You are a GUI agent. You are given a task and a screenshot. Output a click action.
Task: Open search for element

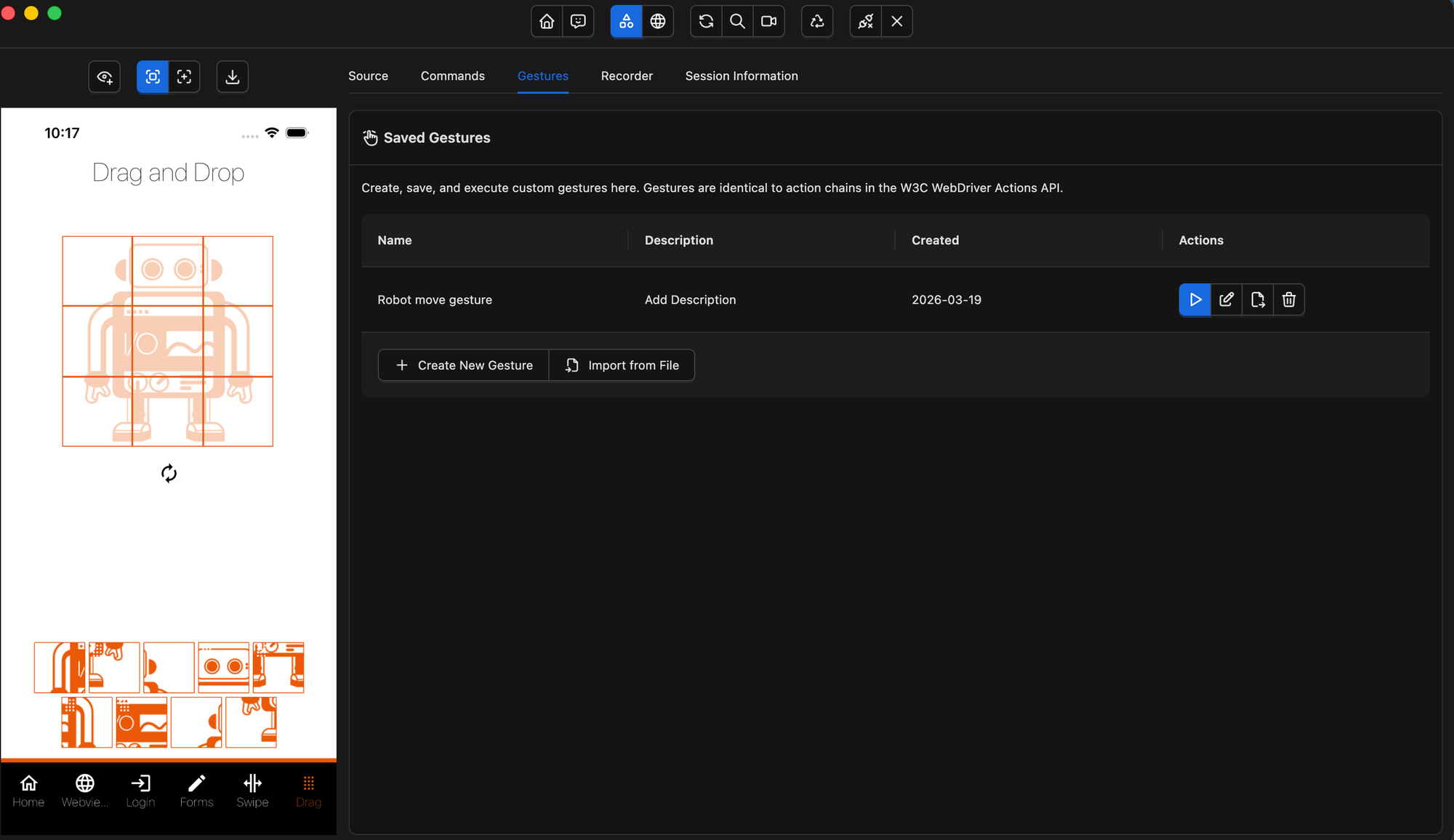736,21
